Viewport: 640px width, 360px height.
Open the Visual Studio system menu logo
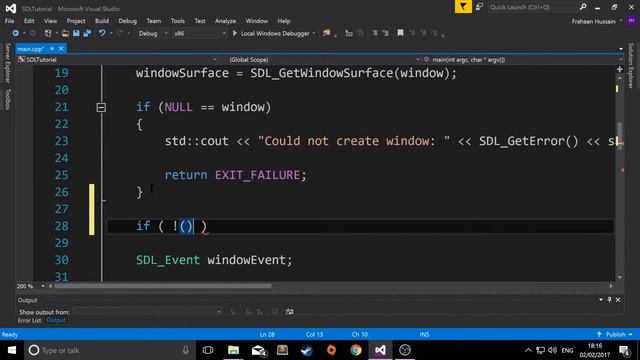pyautogui.click(x=10, y=8)
